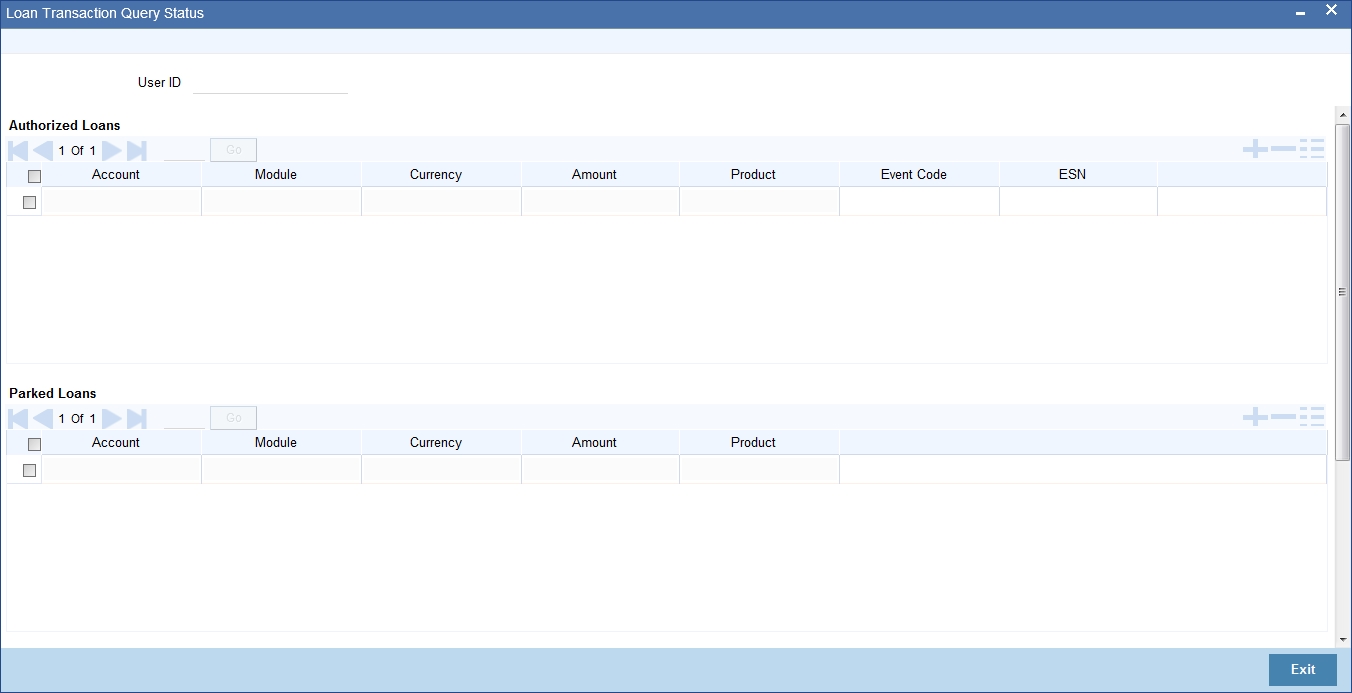Click ESN cell in Authorized Loans row
Viewport: 1352px width, 693px height.
point(1078,201)
